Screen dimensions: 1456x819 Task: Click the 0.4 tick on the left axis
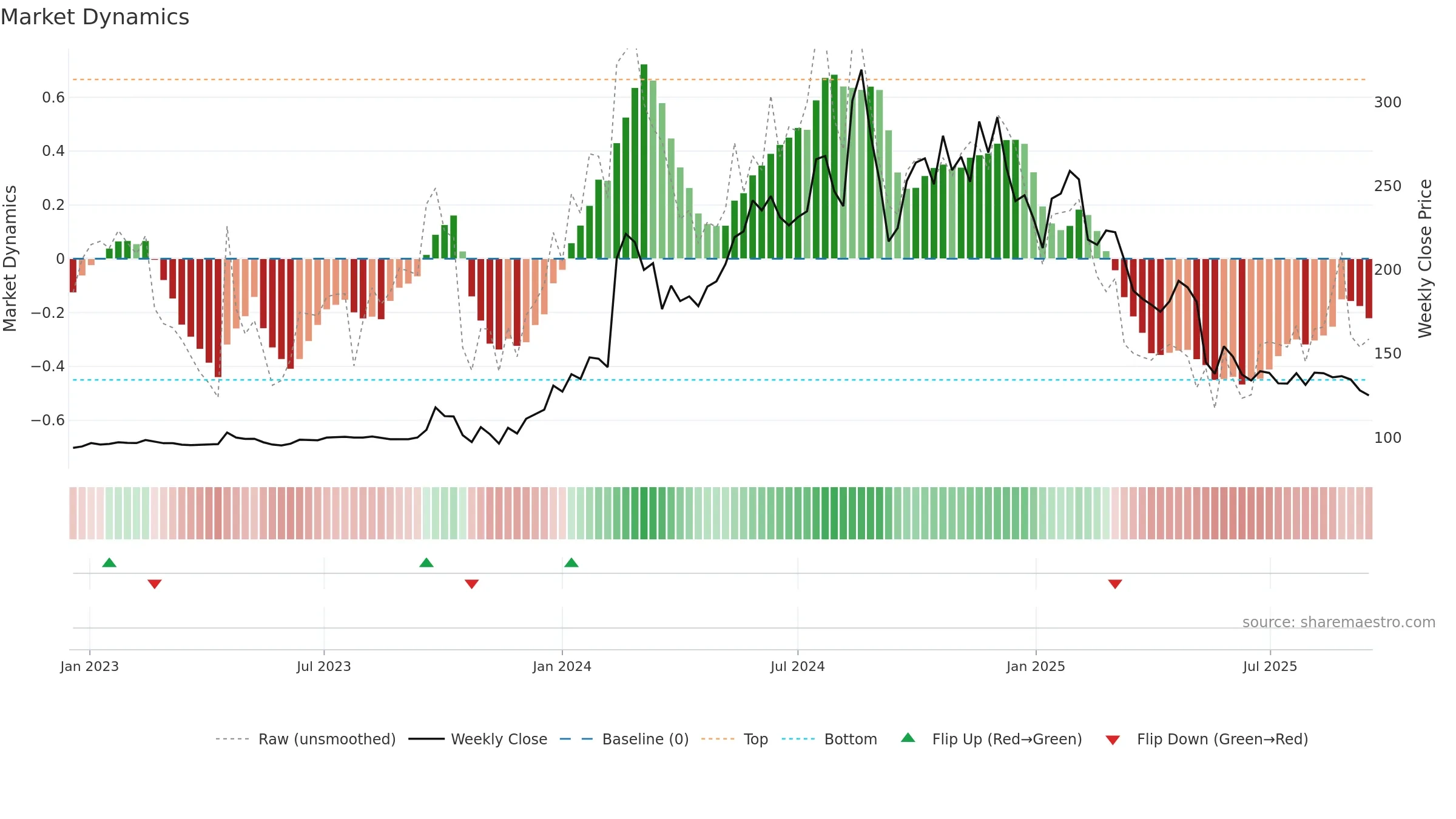pyautogui.click(x=53, y=150)
